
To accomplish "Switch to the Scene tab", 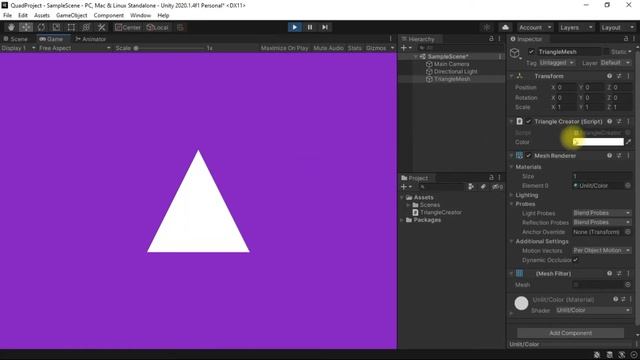I will pyautogui.click(x=16, y=39).
